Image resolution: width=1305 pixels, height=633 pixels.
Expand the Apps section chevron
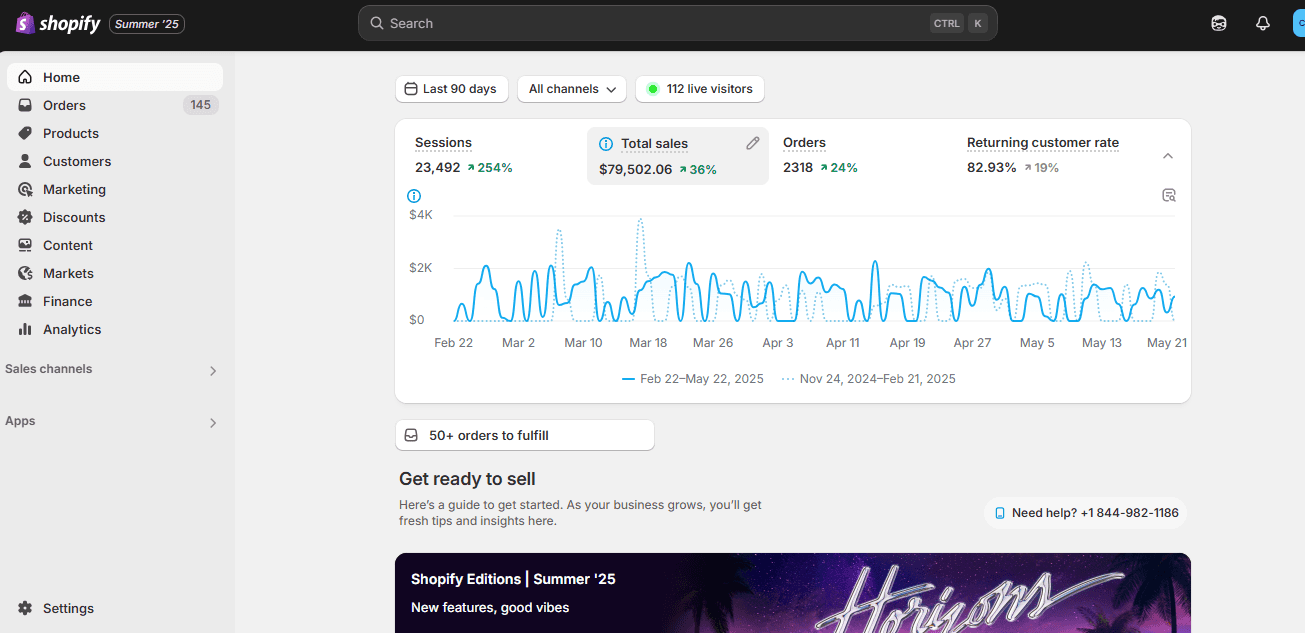(x=212, y=422)
